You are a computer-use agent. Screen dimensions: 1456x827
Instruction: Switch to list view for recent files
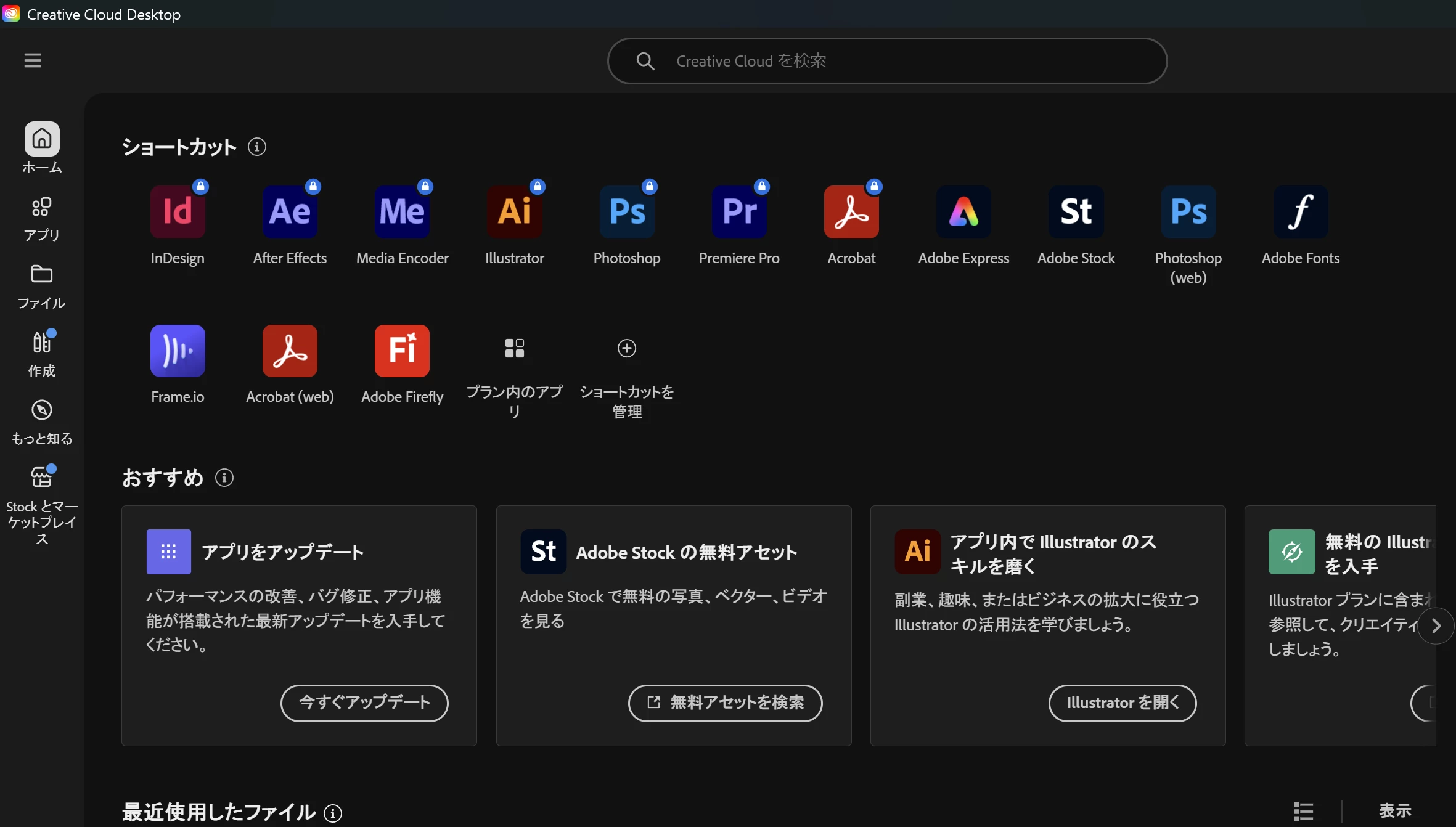pos(1303,811)
